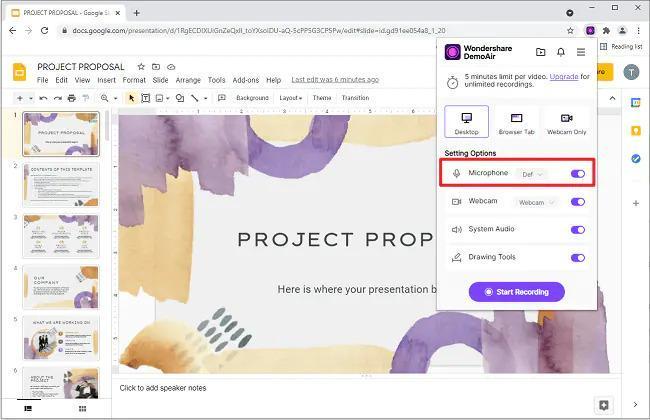Screen dimensions: 650x420
Task: Click the DemoAir extension icon in toolbar
Action: click(590, 30)
